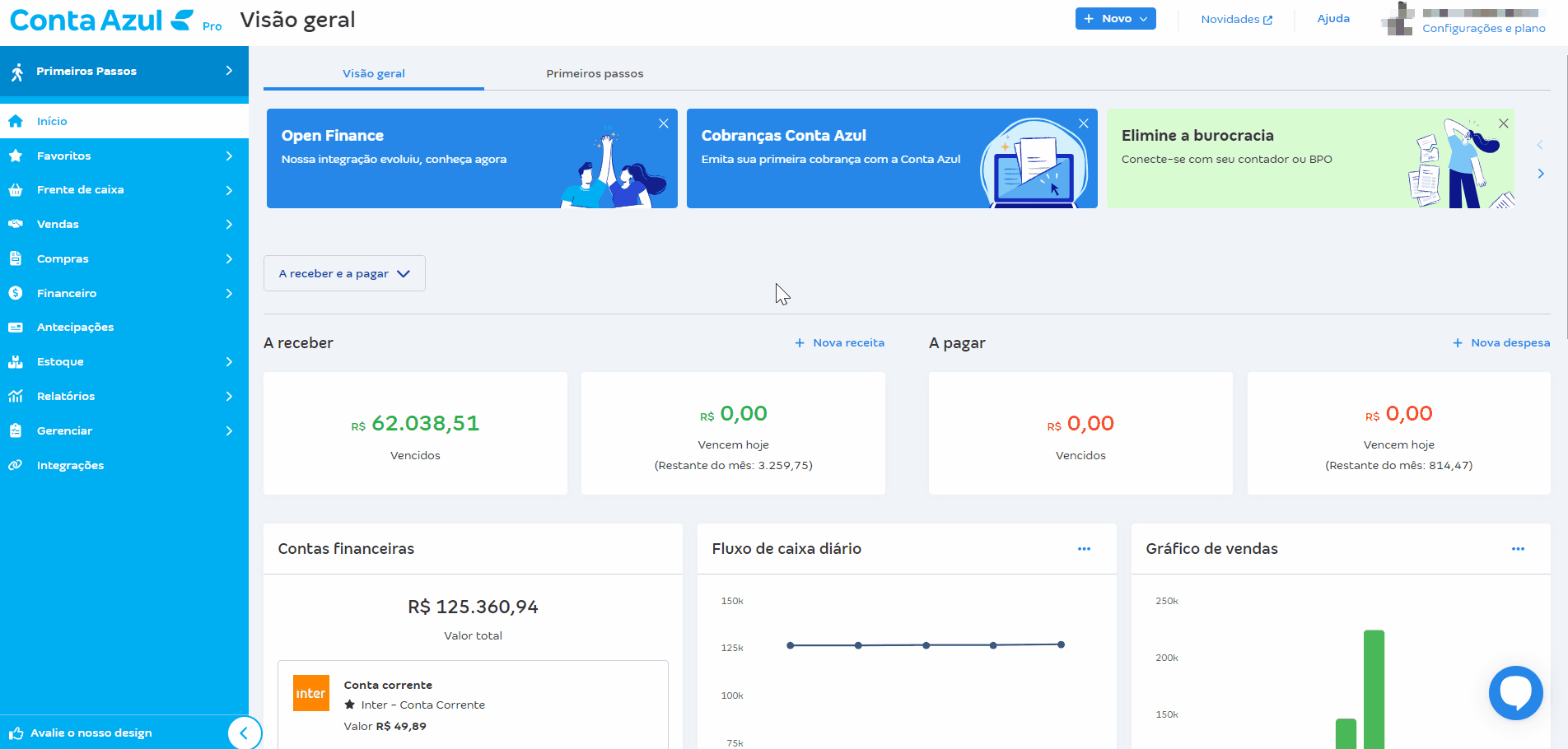Click the Estoque boxes icon
This screenshot has height=749, width=1568.
(15, 362)
